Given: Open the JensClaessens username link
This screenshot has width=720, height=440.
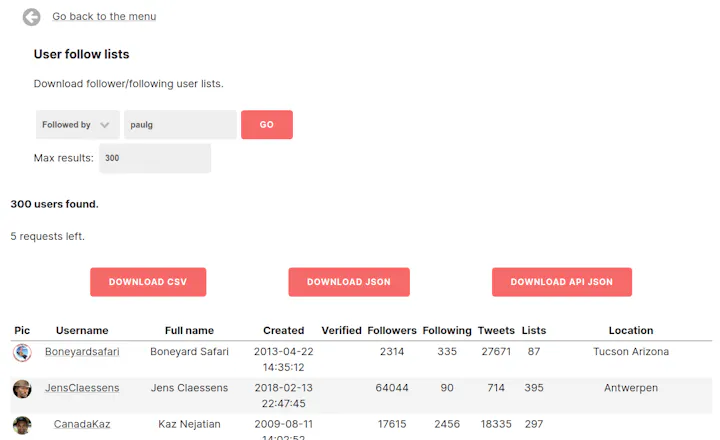Looking at the screenshot, I should pos(82,388).
